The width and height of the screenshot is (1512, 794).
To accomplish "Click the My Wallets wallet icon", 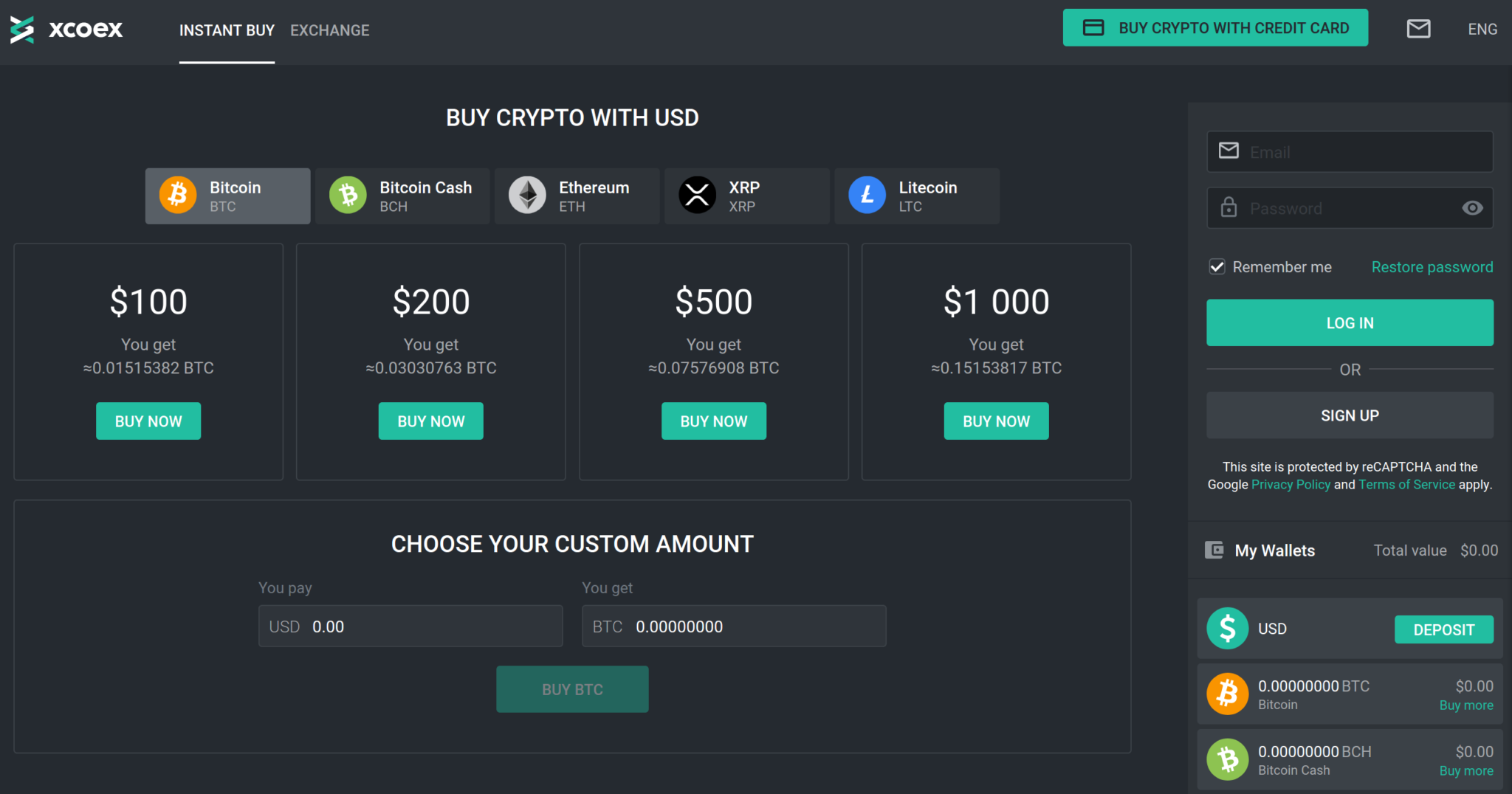I will (1214, 550).
